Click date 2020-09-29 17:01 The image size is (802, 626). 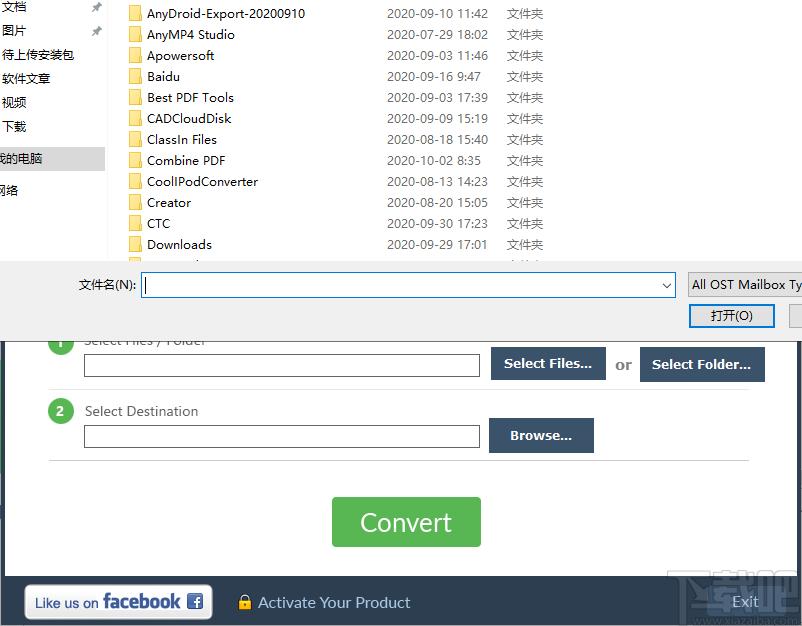click(437, 245)
